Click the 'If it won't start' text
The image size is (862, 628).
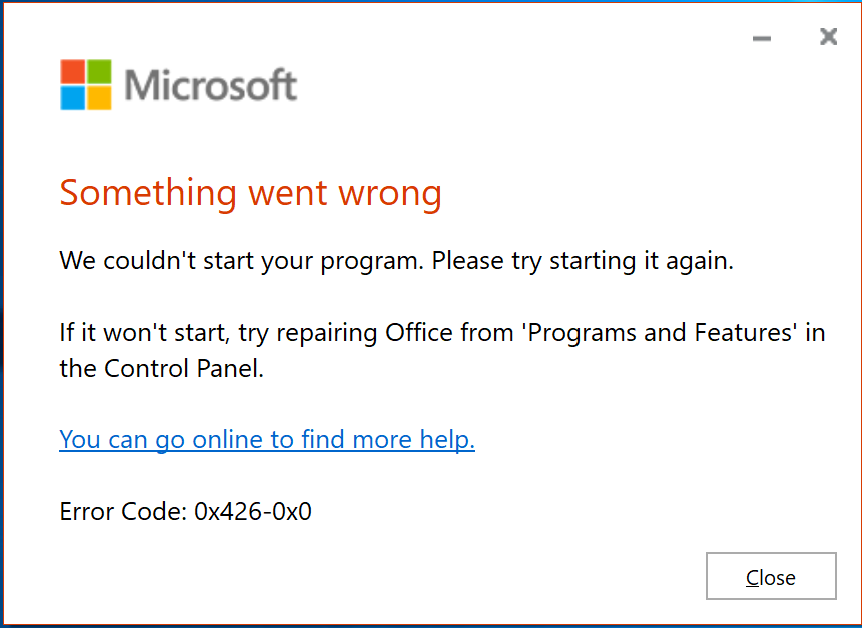(145, 333)
